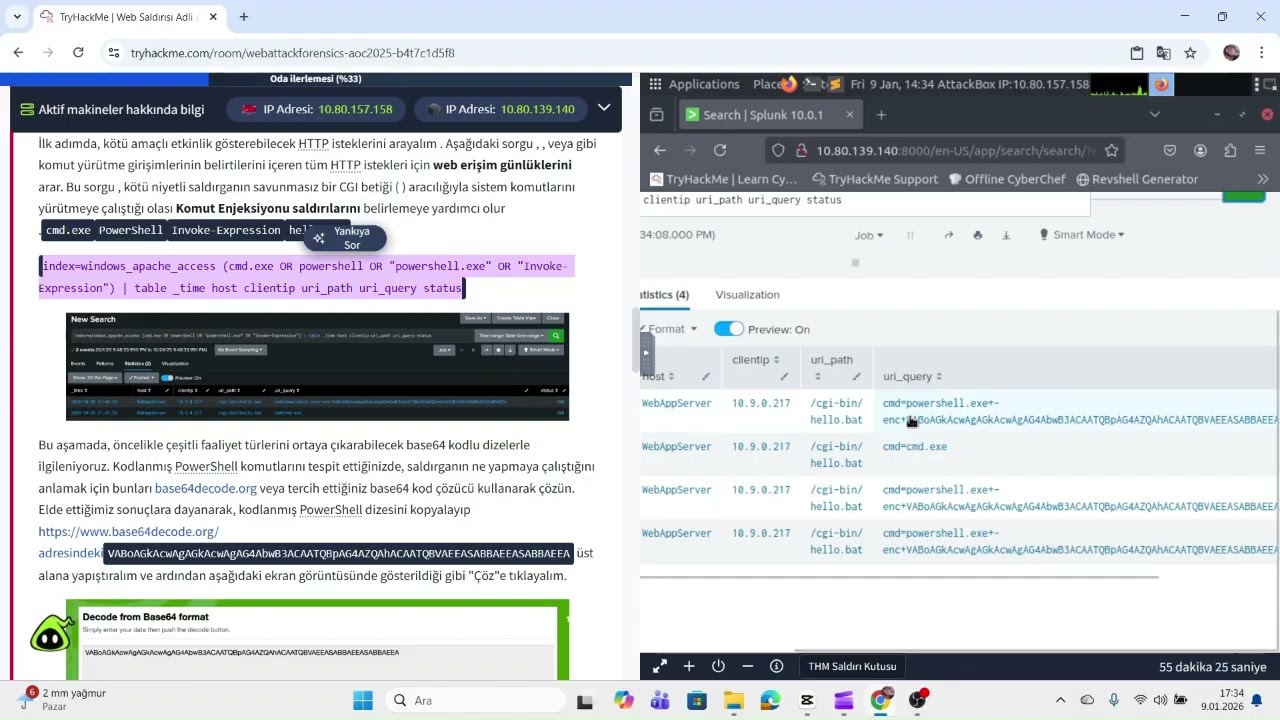The image size is (1280, 720).
Task: Open Chrome tab search dropdown arrow
Action: click(x=17, y=17)
